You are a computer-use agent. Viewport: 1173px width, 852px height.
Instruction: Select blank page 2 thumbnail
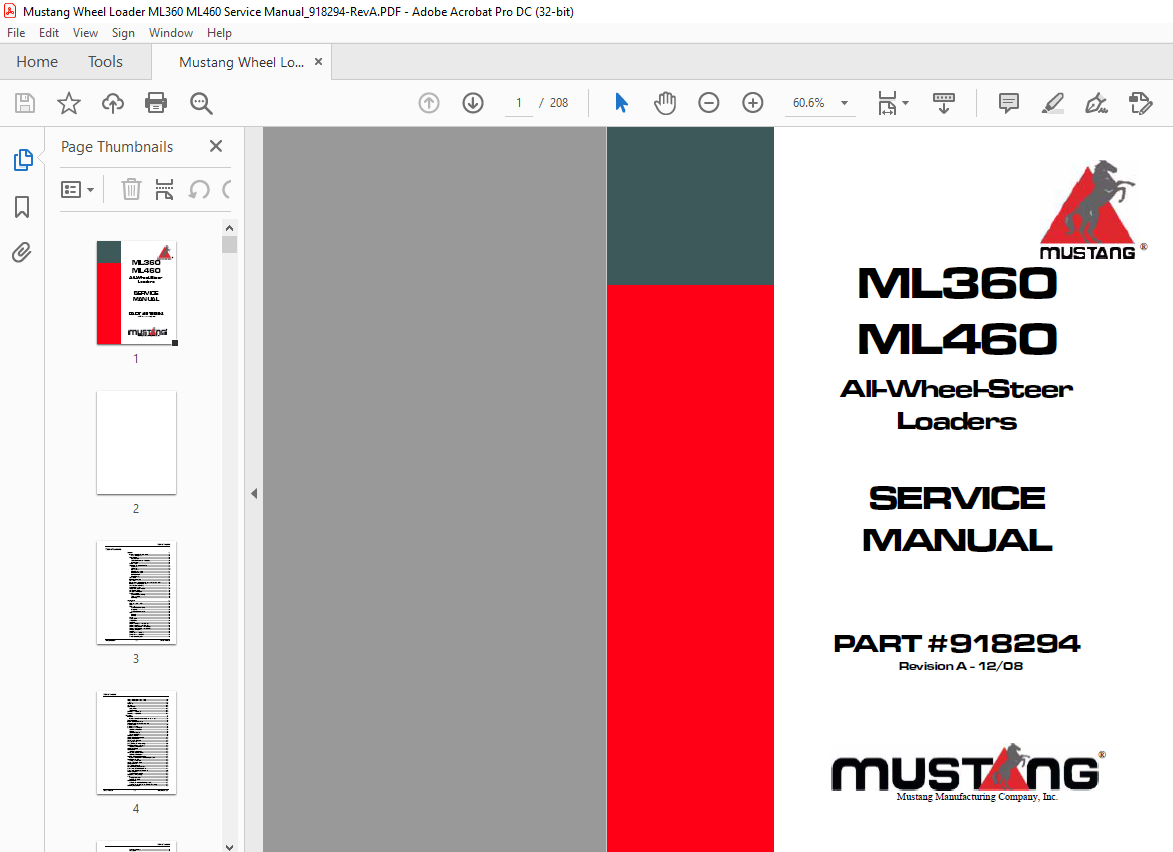click(136, 442)
